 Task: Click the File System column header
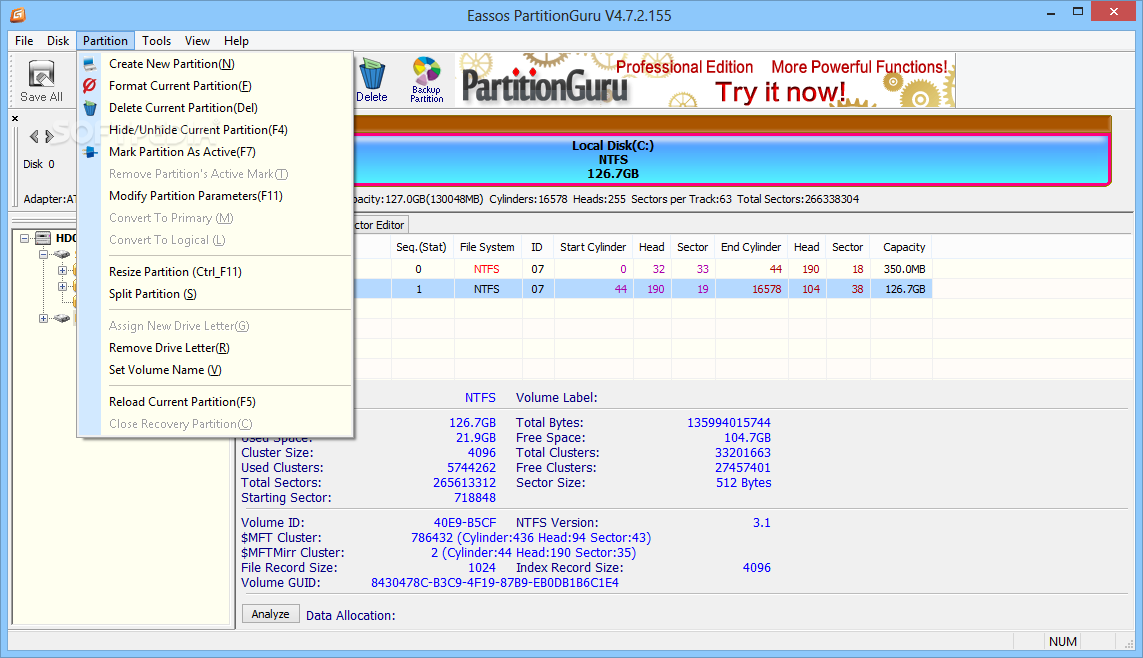point(487,247)
